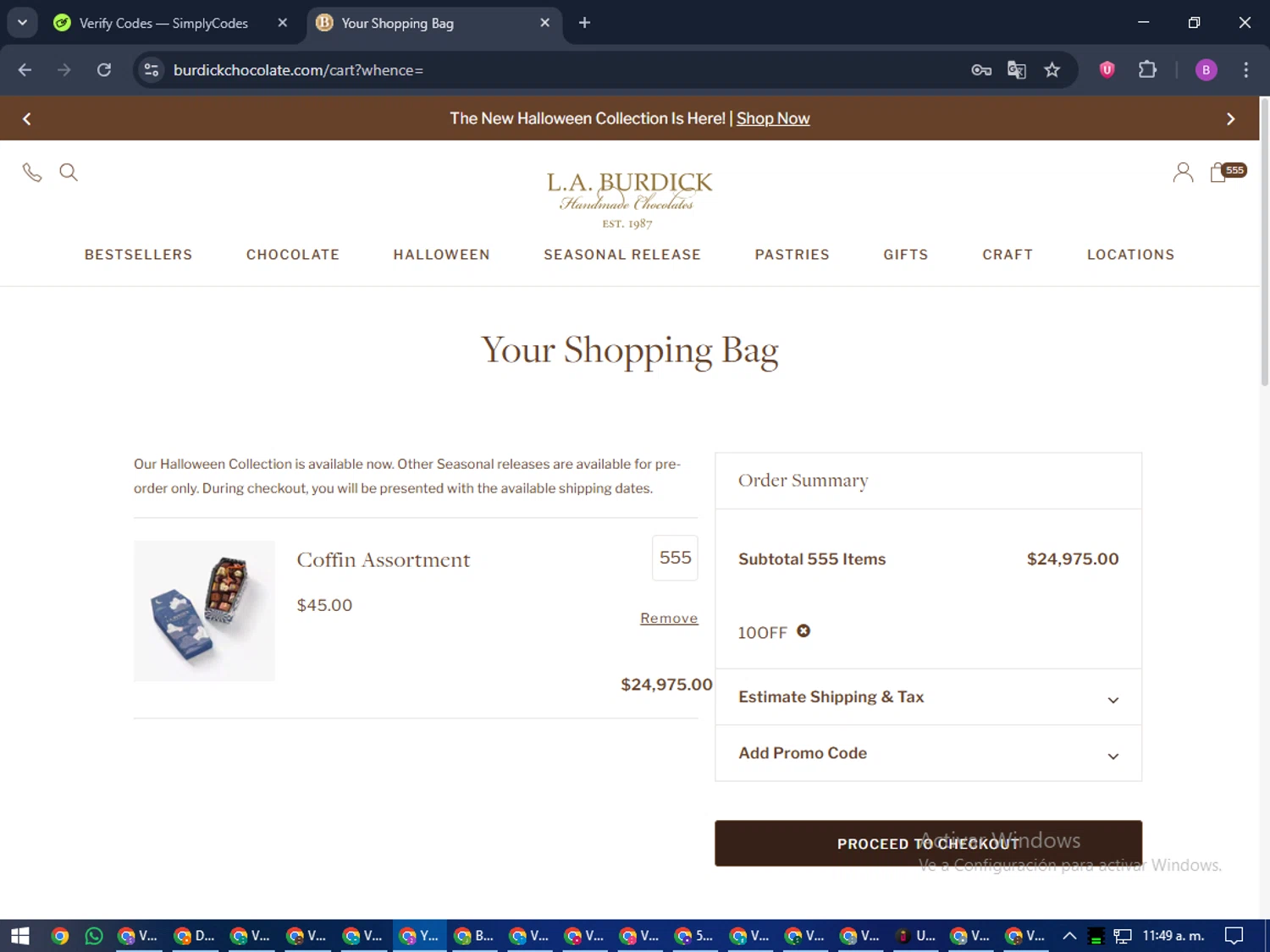
Task: Open the tab search dropdown arrow
Action: point(22,23)
